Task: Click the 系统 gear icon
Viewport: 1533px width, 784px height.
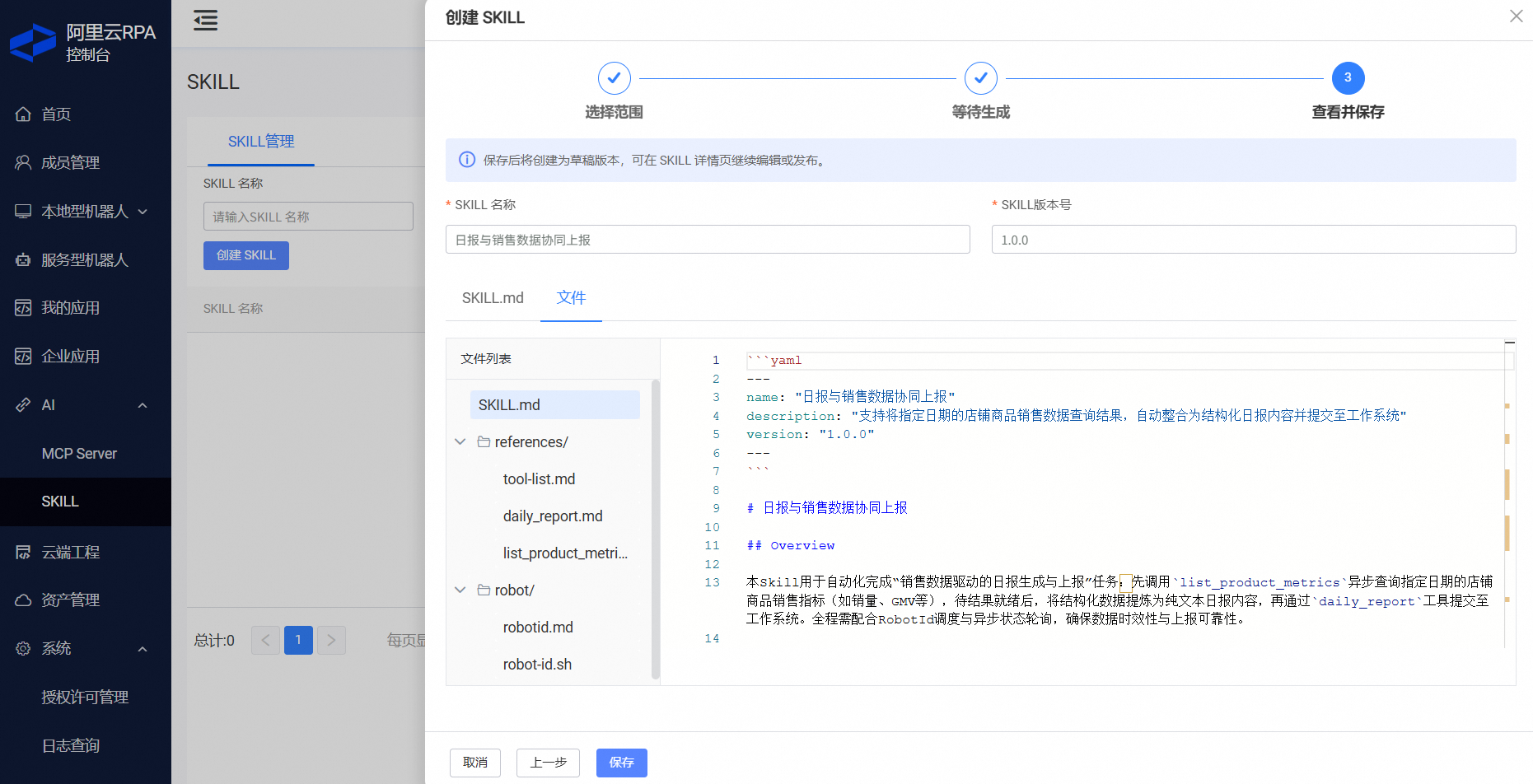Action: 23,649
